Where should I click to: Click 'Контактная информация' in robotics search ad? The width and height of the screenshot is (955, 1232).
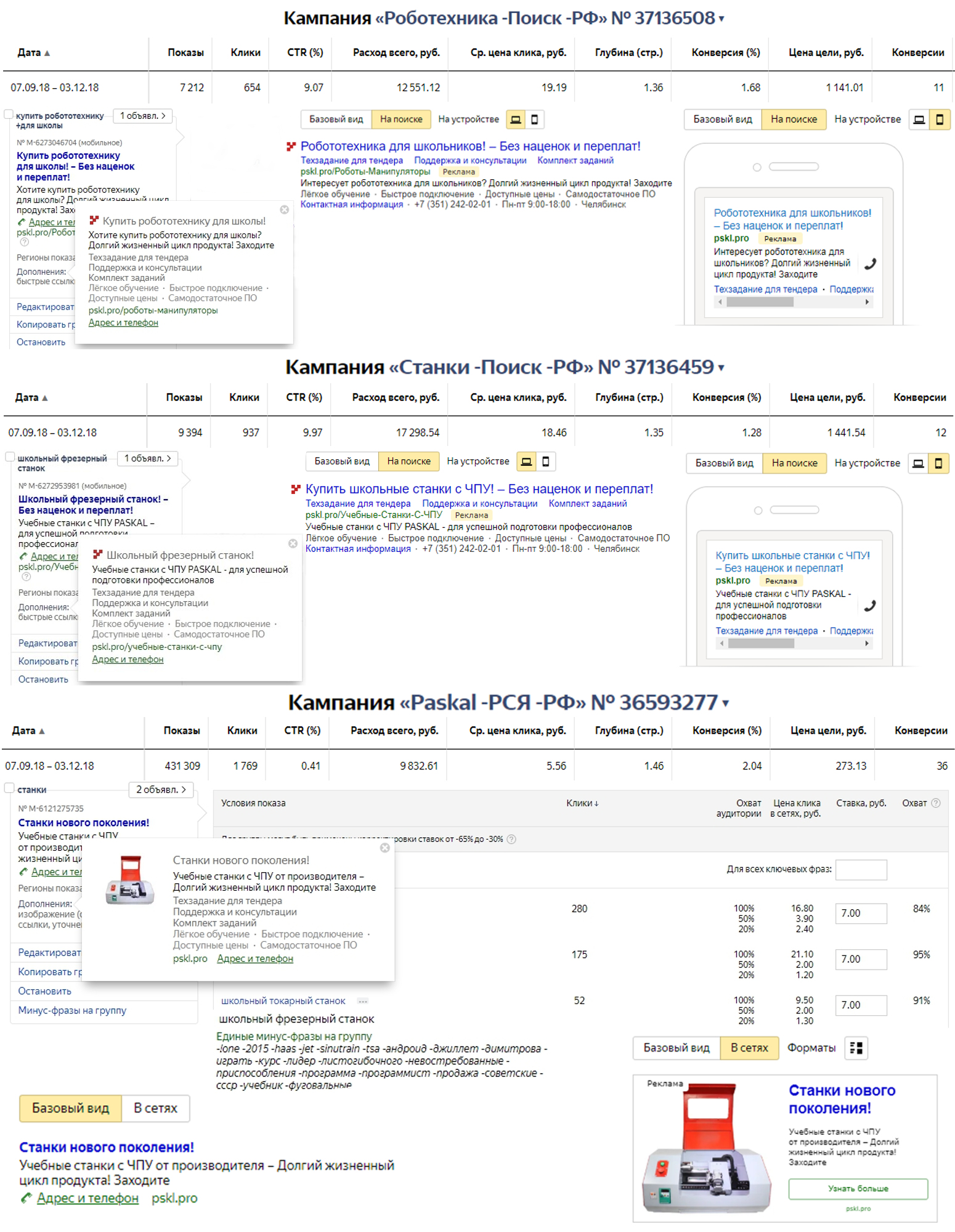(352, 205)
